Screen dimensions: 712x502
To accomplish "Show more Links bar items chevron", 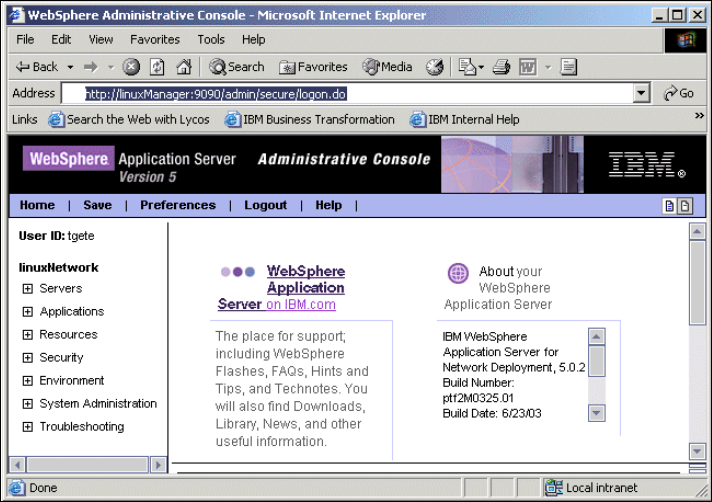I will pos(699,116).
